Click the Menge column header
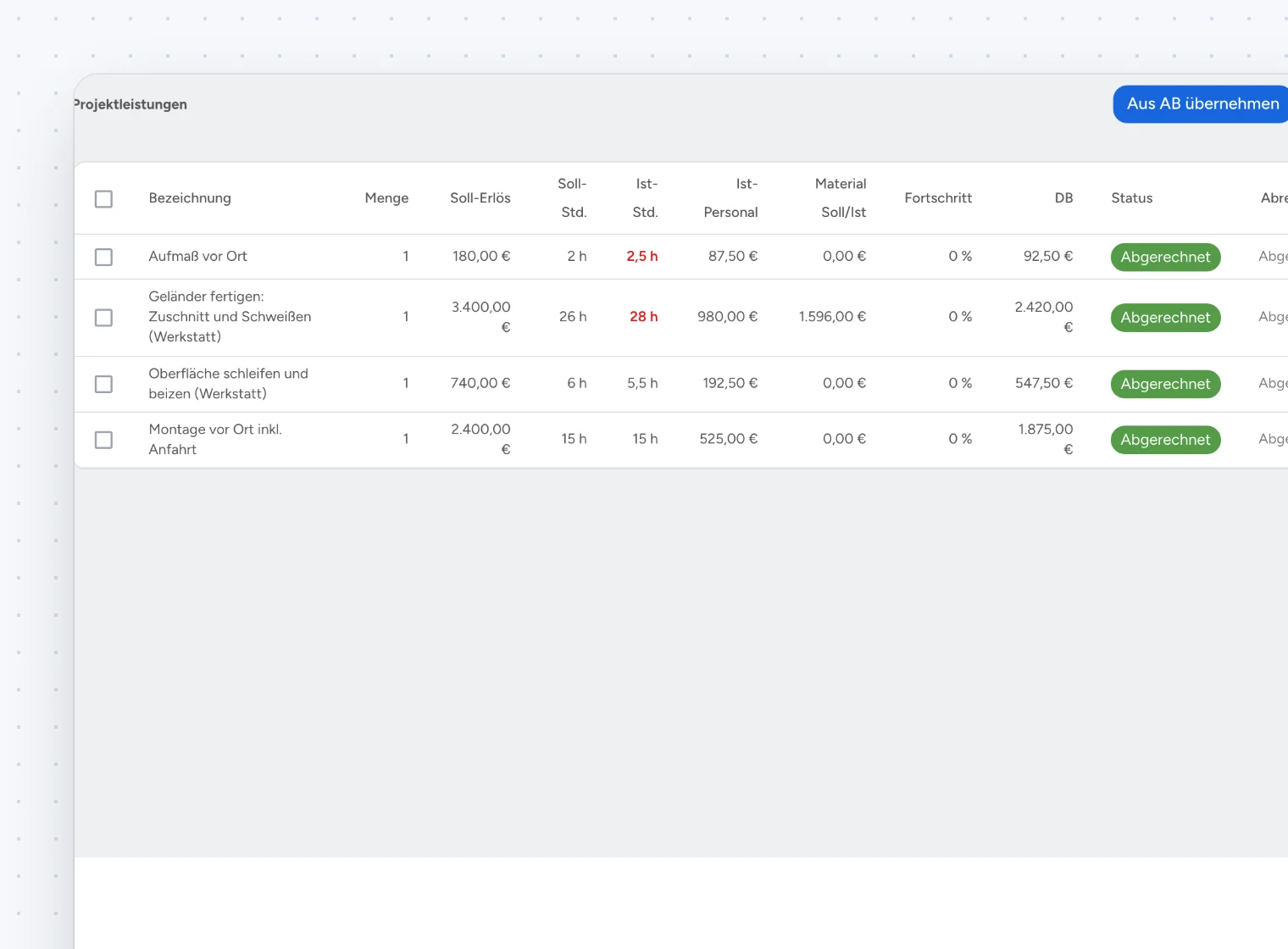1288x949 pixels. pyautogui.click(x=386, y=198)
